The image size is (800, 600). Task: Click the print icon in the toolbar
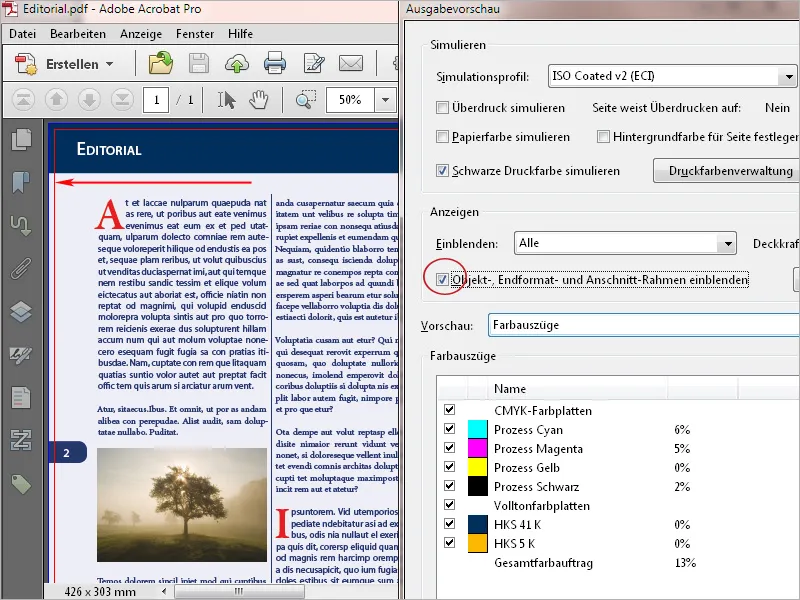coord(277,63)
